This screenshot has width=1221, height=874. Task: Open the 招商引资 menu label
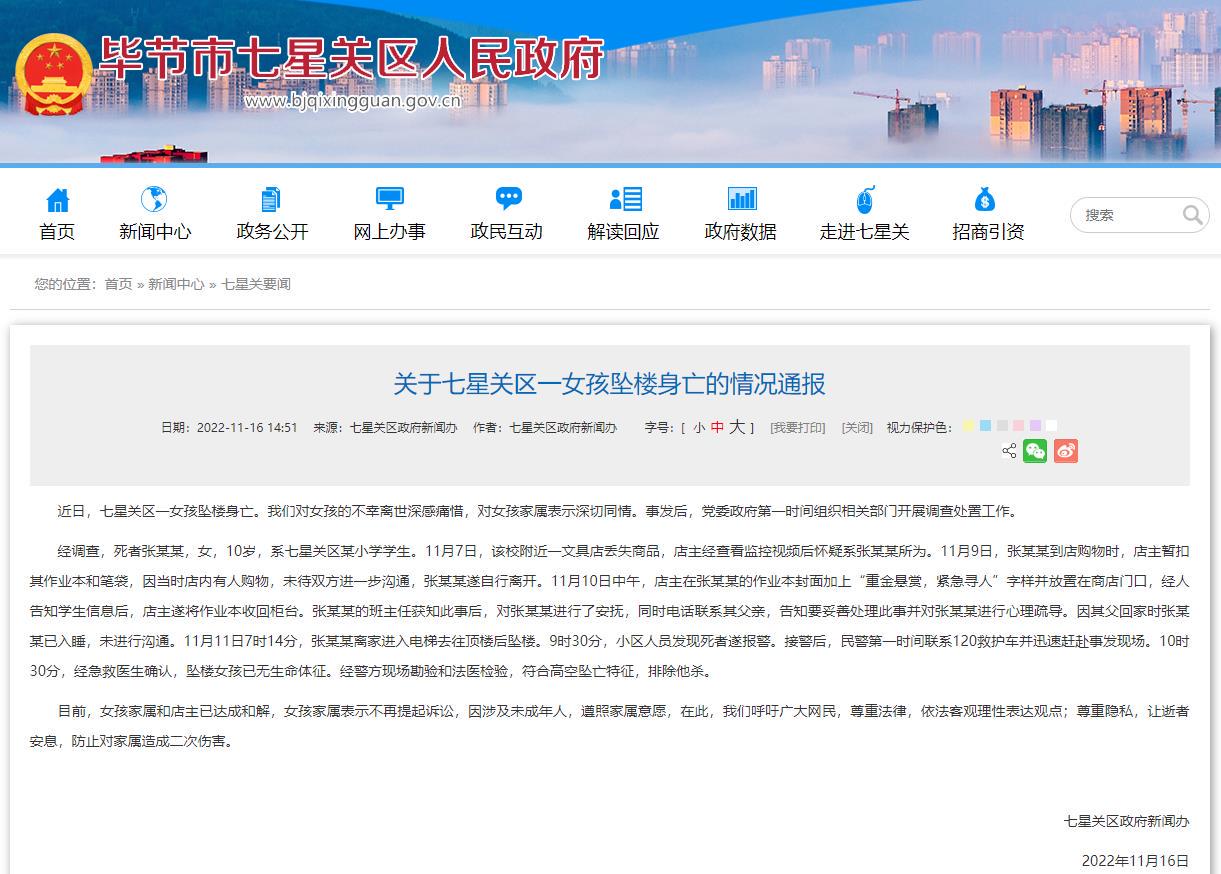coord(988,232)
